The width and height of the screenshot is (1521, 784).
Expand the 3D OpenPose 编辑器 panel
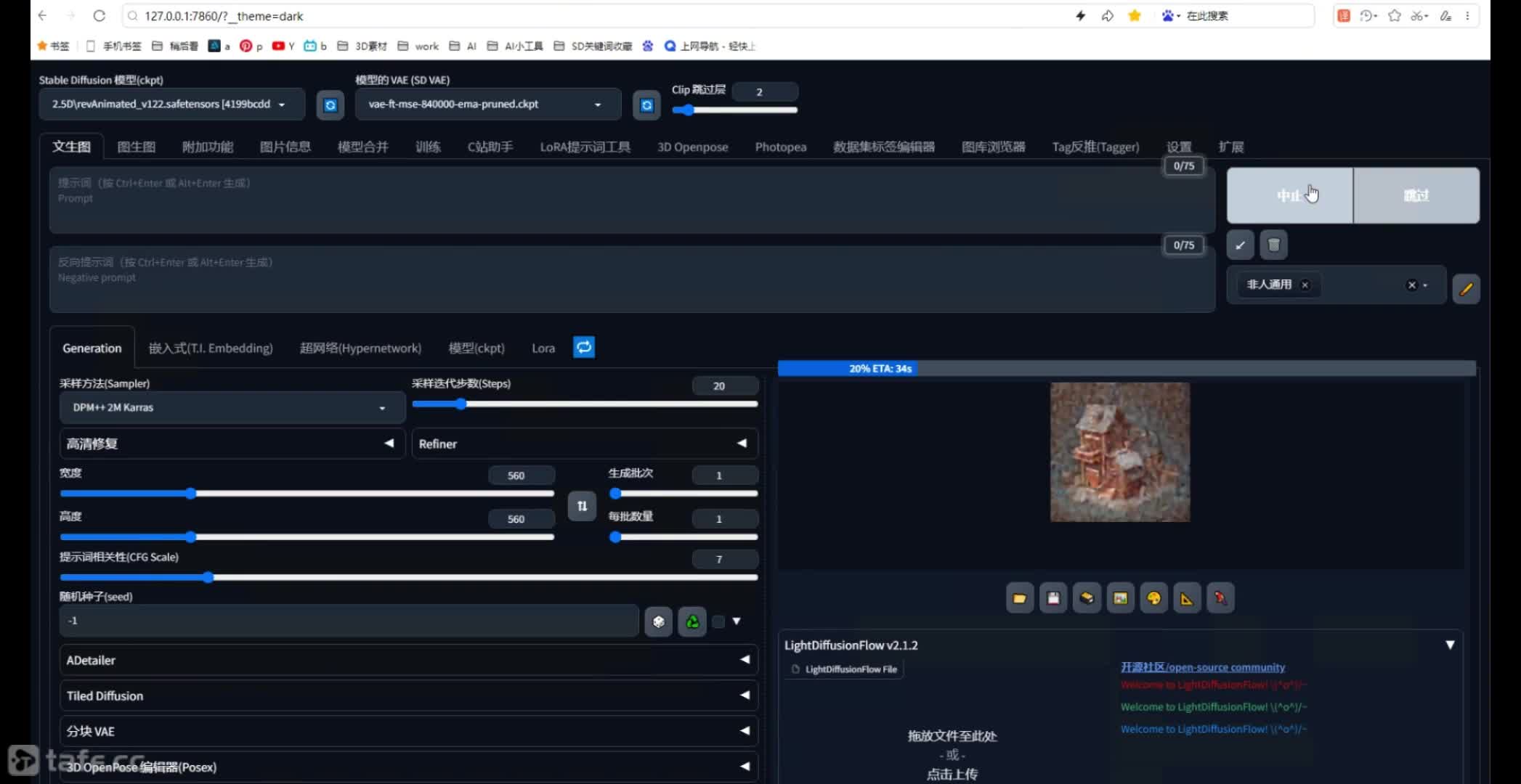coord(409,767)
